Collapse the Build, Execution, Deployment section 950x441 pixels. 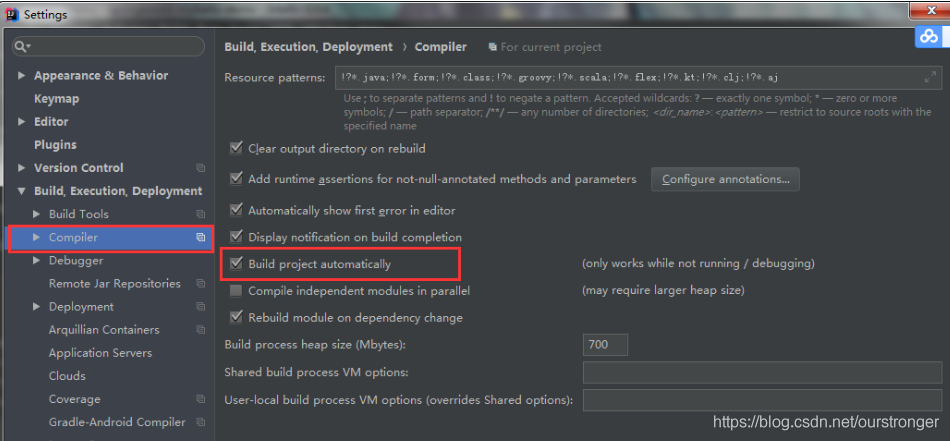(22, 191)
